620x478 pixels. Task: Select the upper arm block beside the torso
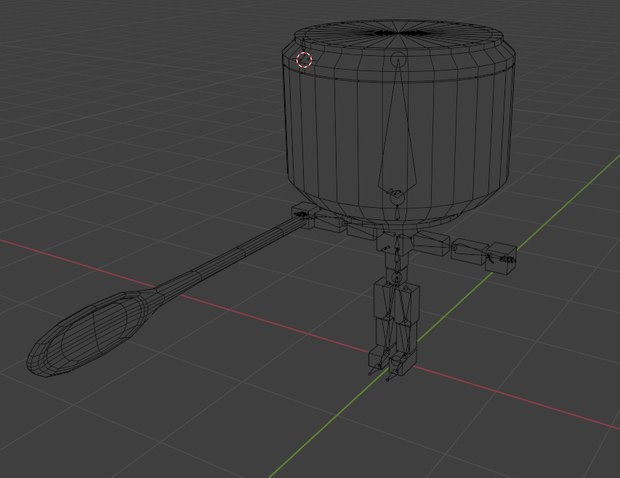click(432, 242)
